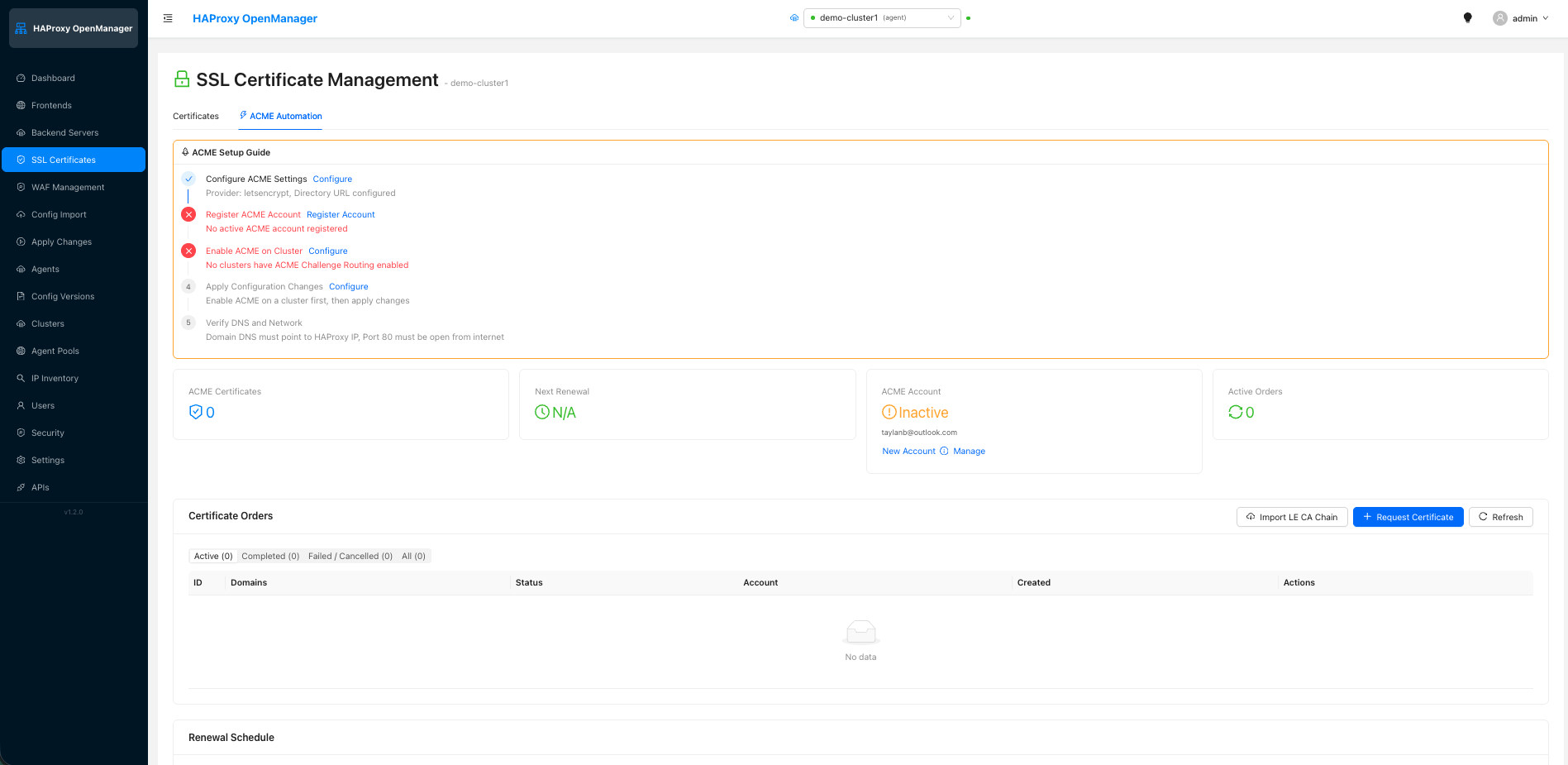The image size is (1568, 765).
Task: Click the Clusters sidebar icon
Action: pos(21,323)
